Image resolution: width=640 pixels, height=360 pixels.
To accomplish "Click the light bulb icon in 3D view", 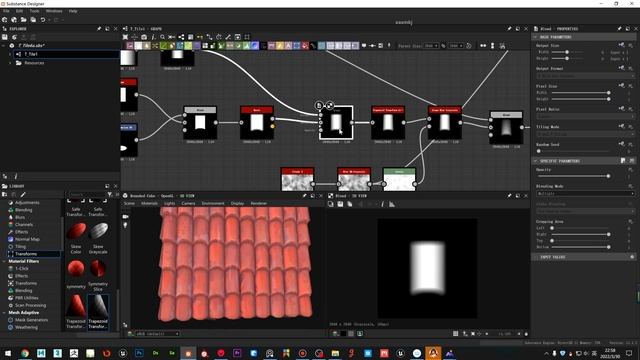I will click(125, 225).
